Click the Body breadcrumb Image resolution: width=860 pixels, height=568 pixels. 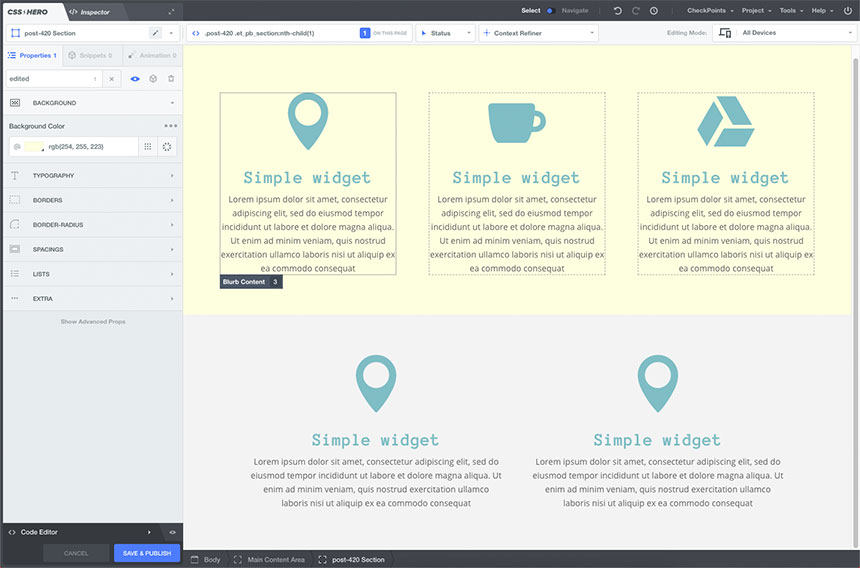206,559
